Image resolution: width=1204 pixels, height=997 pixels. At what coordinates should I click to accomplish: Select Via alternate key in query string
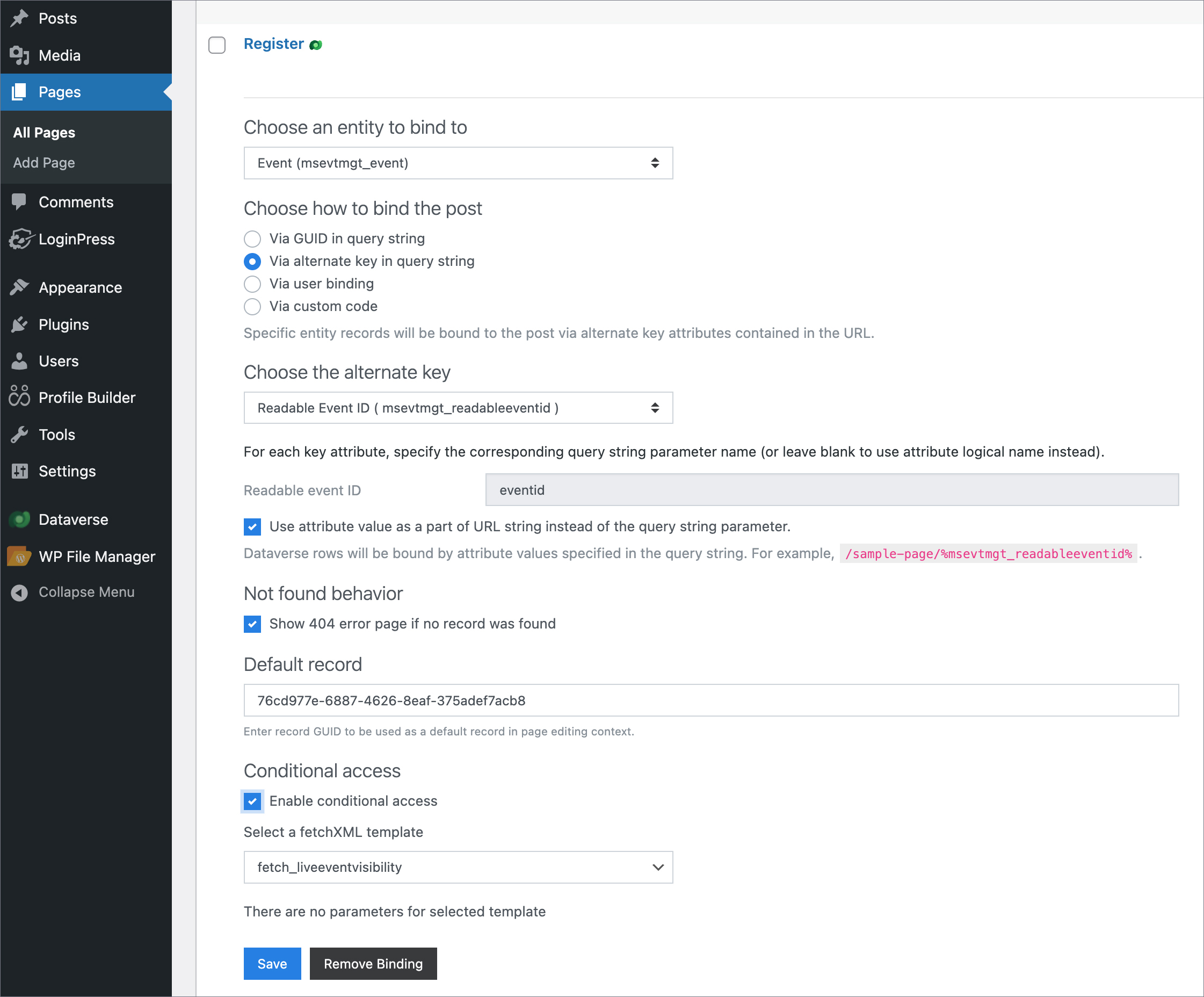click(252, 262)
